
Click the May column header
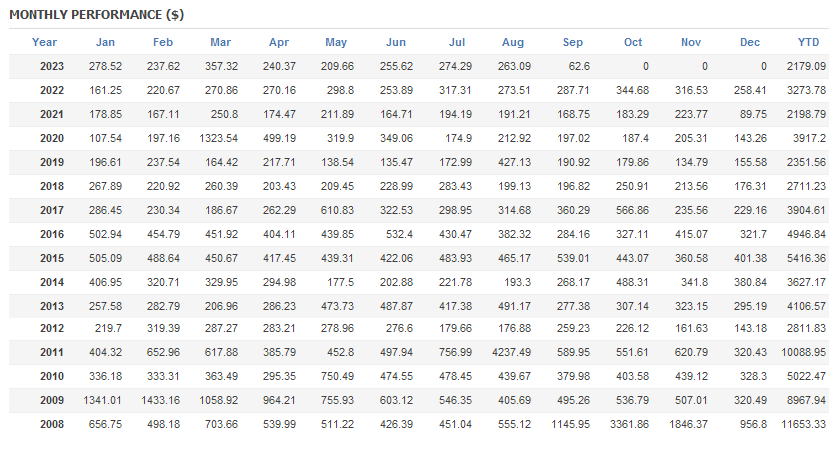coord(336,42)
